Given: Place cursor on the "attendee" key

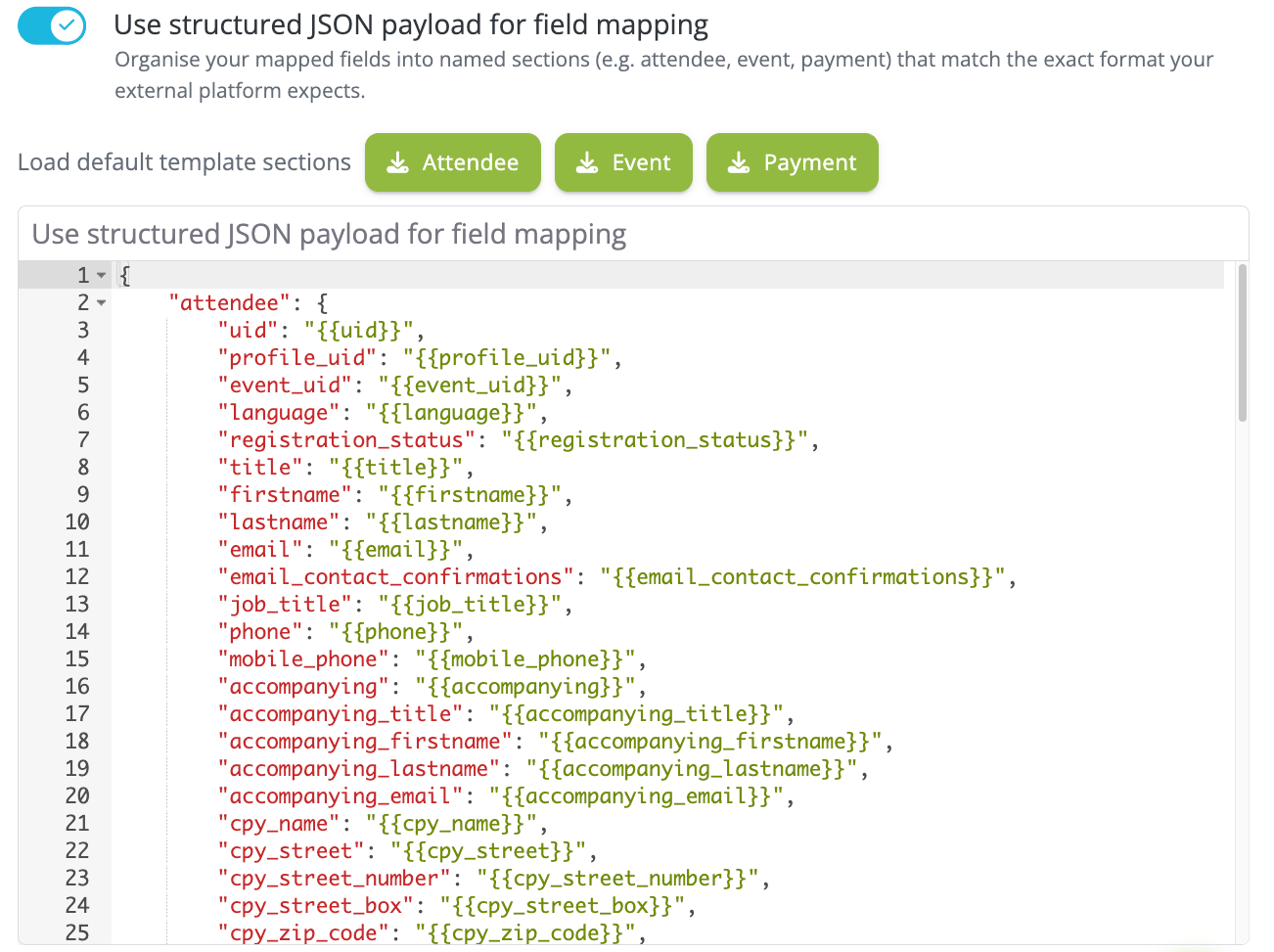Looking at the screenshot, I should pyautogui.click(x=230, y=303).
